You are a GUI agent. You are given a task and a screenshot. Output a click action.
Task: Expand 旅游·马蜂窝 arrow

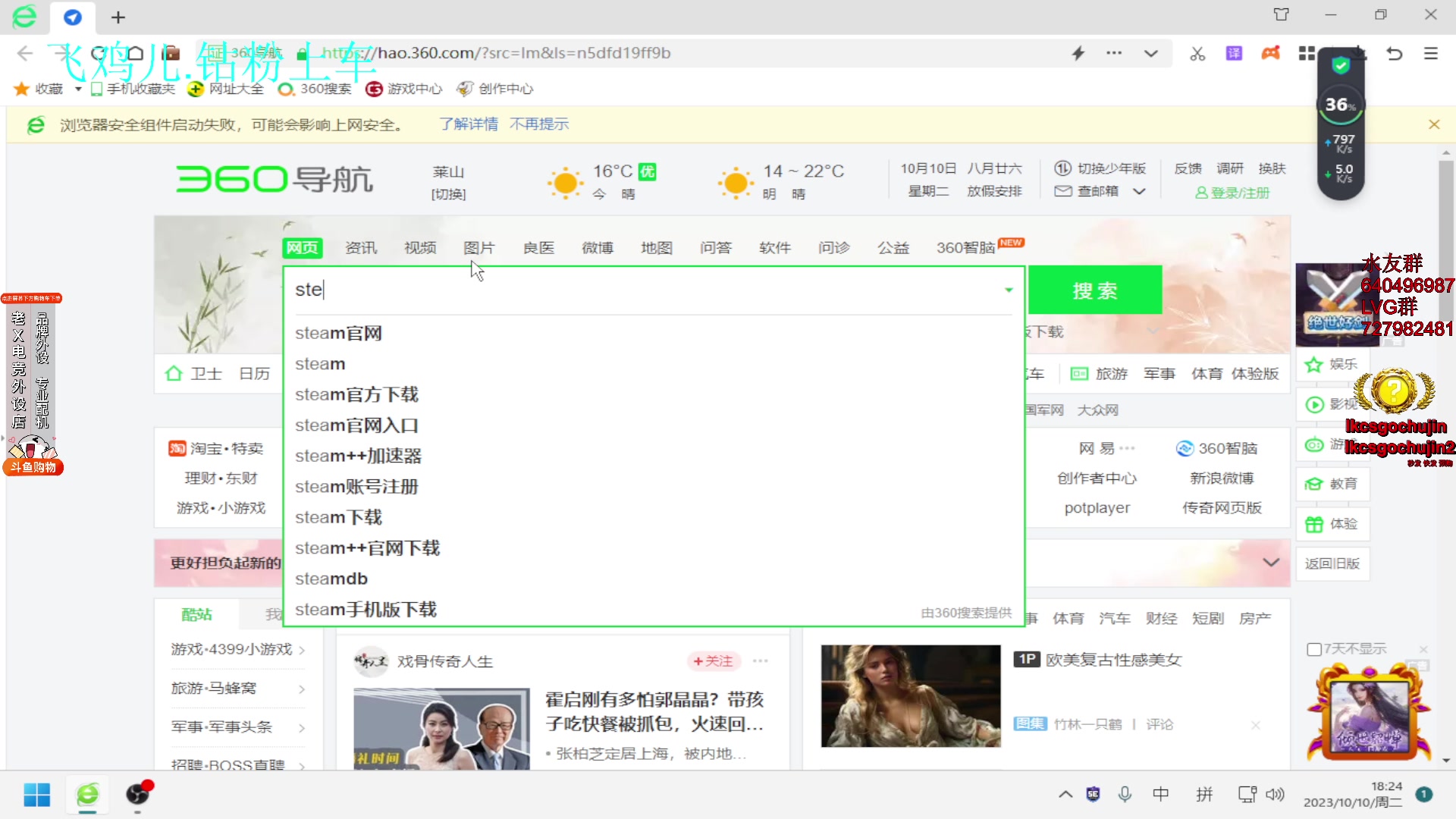click(x=302, y=689)
